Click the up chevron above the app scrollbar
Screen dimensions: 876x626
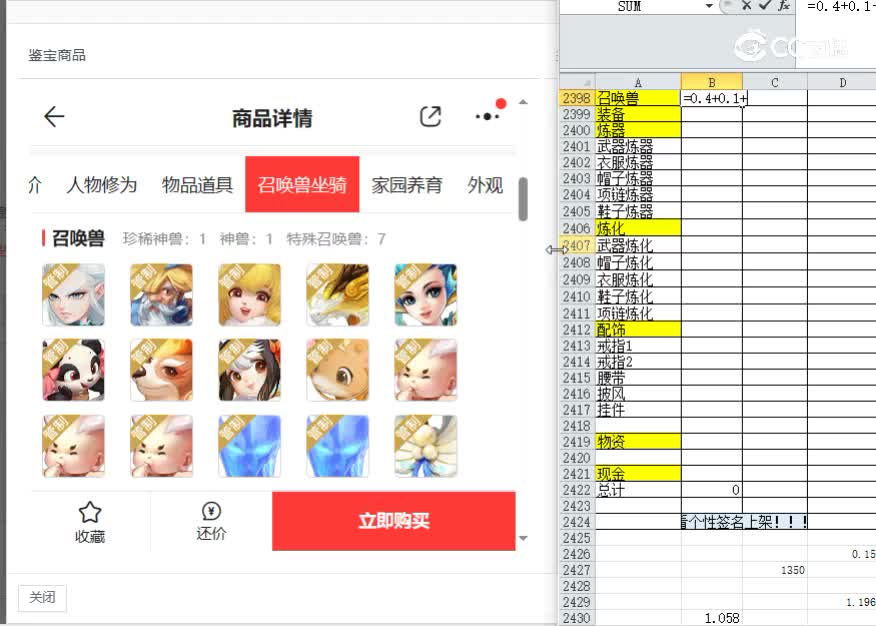tap(523, 100)
